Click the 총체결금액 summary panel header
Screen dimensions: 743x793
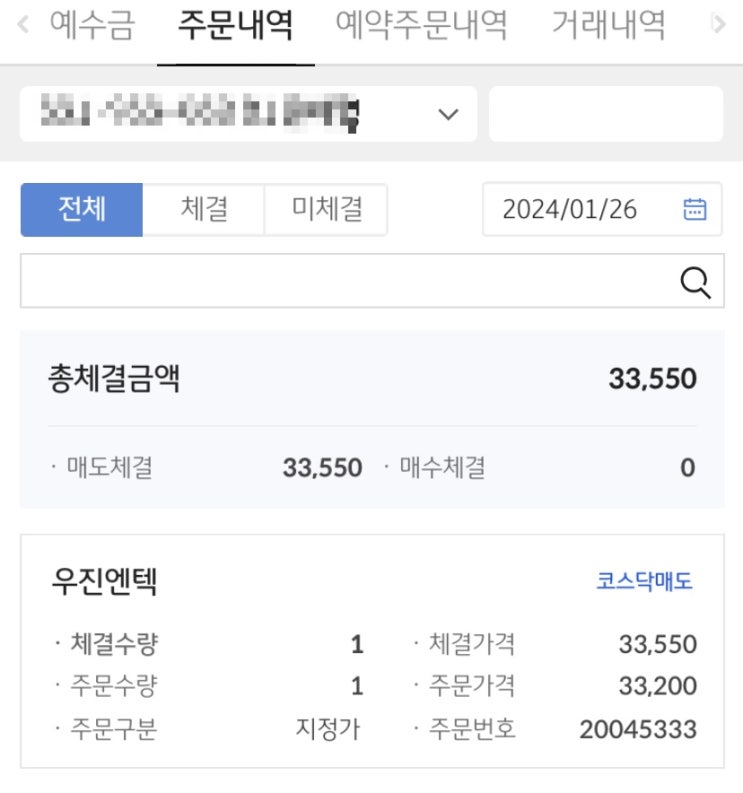[x=114, y=379]
